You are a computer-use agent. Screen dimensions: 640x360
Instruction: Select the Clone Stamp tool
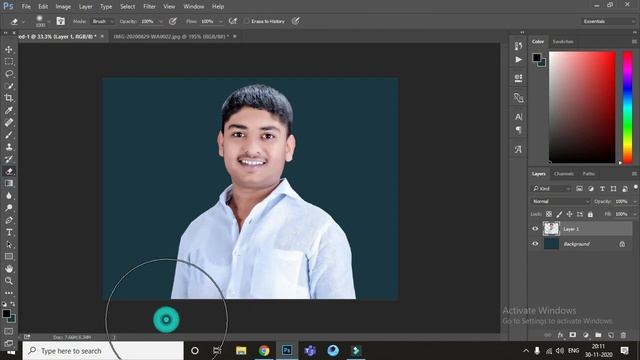[9, 147]
